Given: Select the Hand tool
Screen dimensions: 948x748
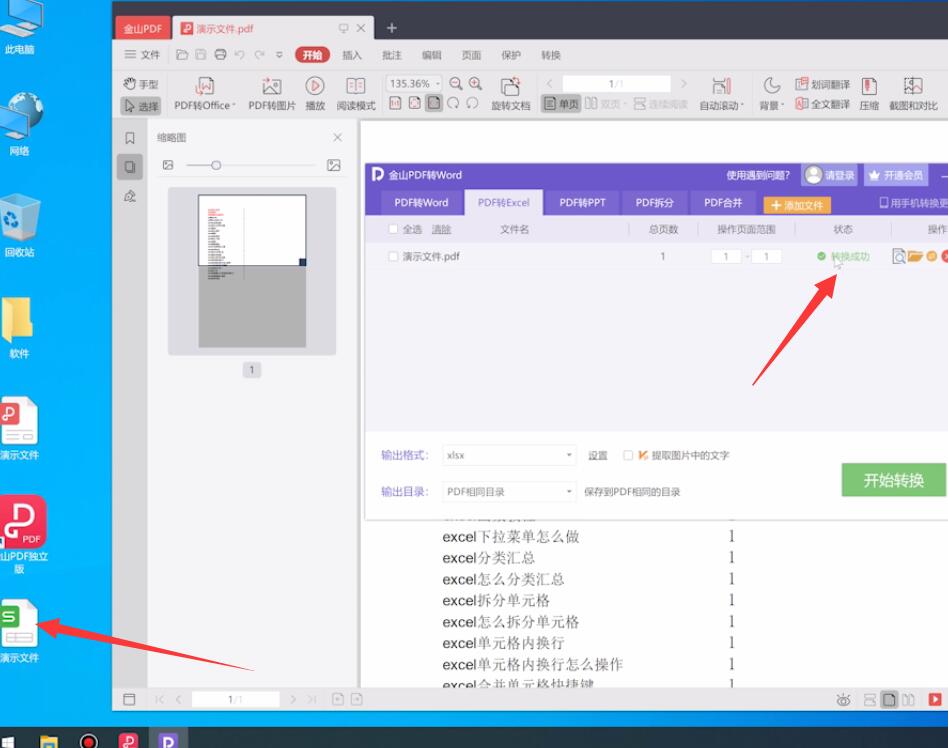Looking at the screenshot, I should [x=140, y=84].
